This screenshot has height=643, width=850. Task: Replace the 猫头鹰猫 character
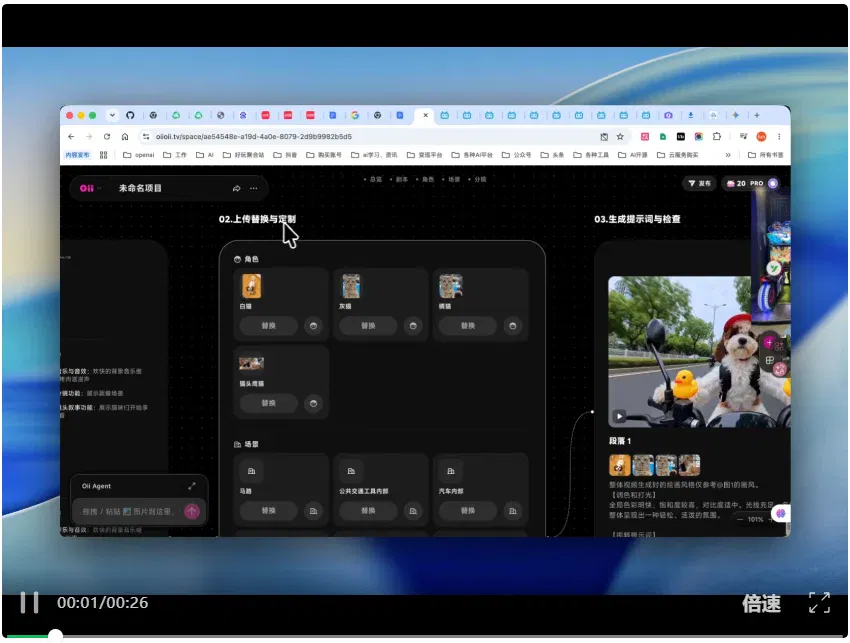(268, 403)
